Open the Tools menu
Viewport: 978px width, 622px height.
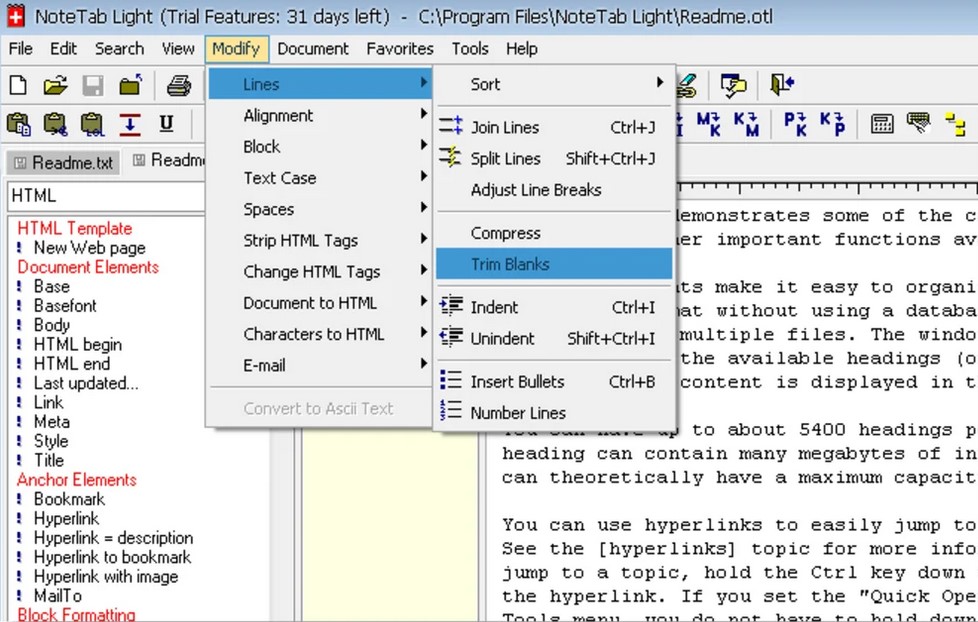click(470, 49)
